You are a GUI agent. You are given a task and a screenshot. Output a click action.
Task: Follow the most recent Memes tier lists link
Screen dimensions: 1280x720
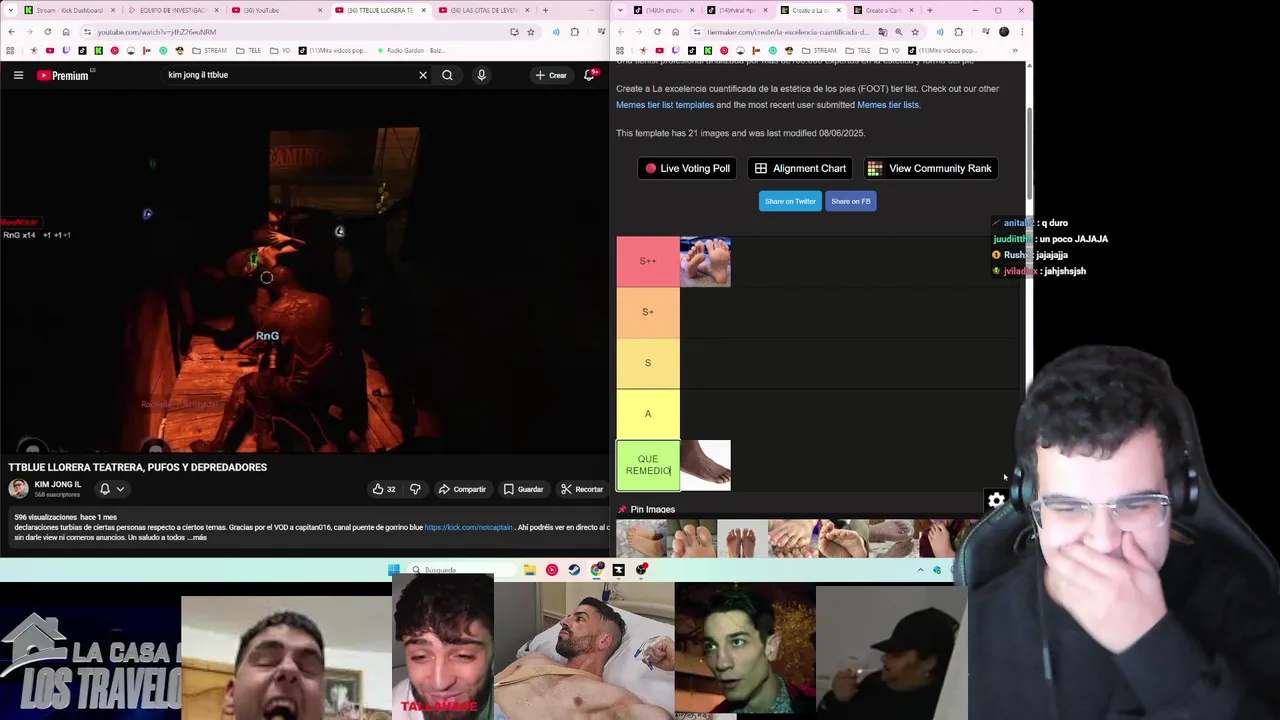888,105
